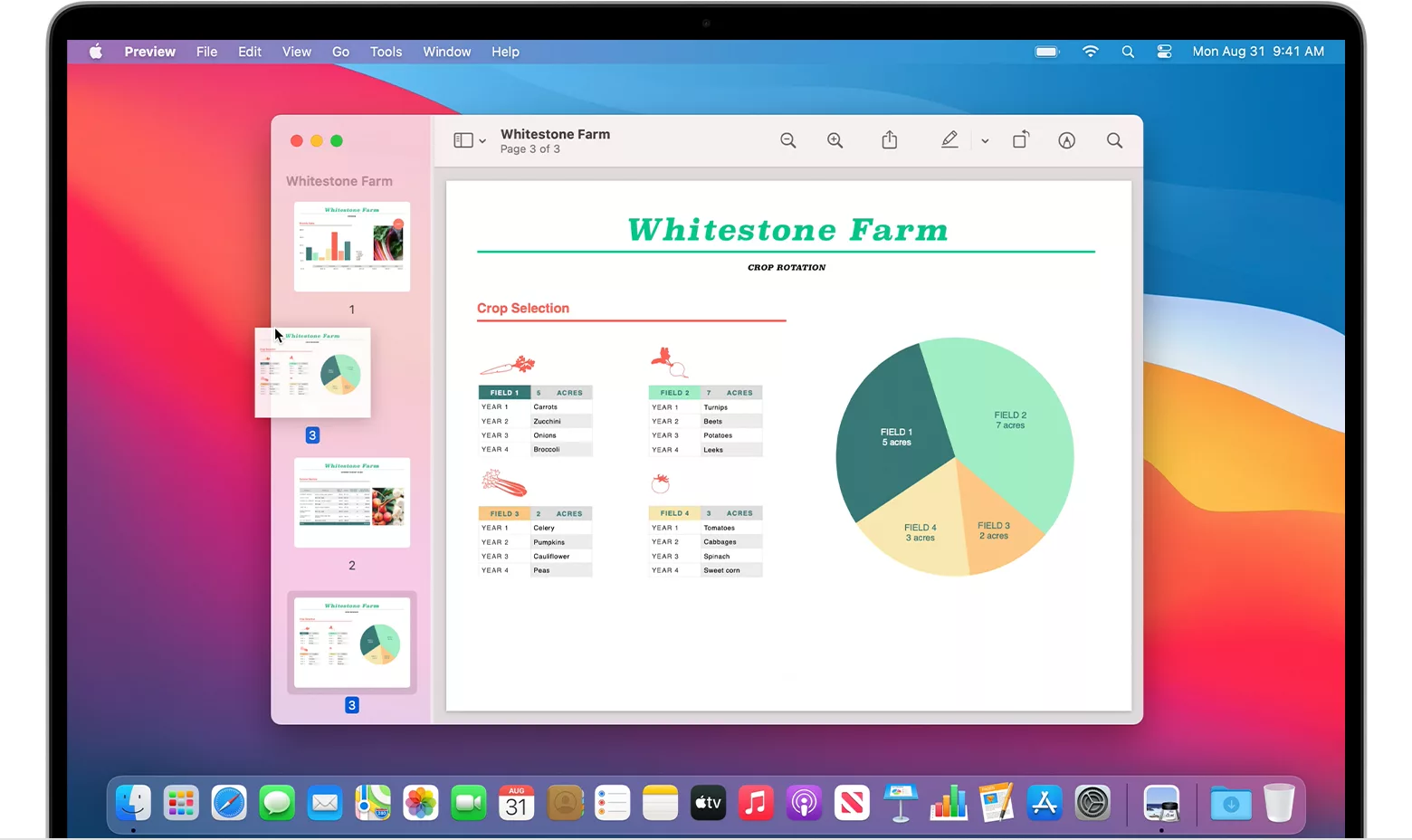Open the Apple menu
1412x840 pixels.
coord(95,52)
